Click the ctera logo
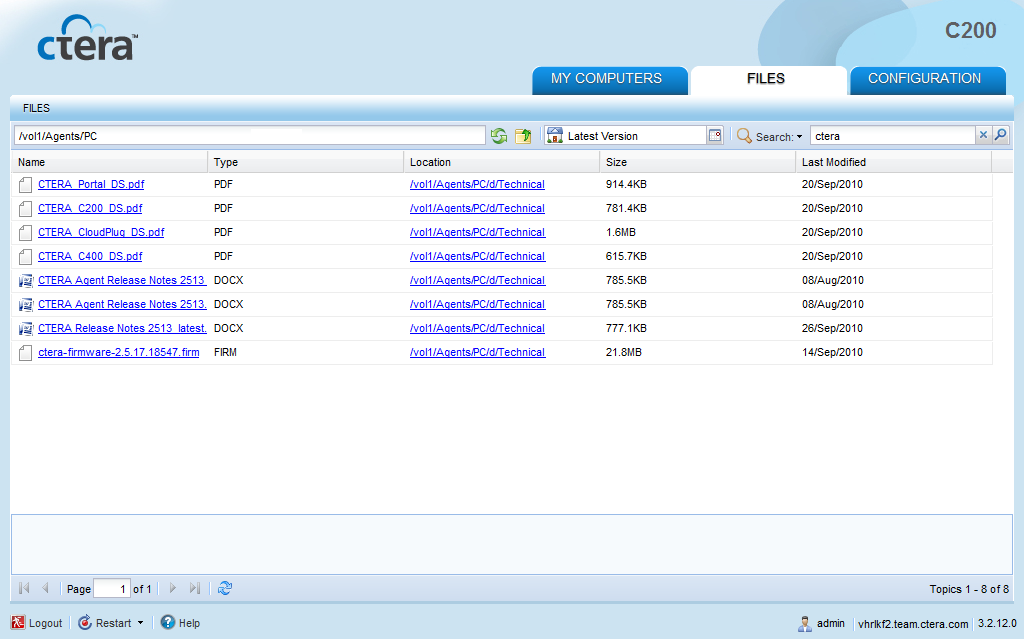This screenshot has height=639, width=1024. click(x=88, y=38)
